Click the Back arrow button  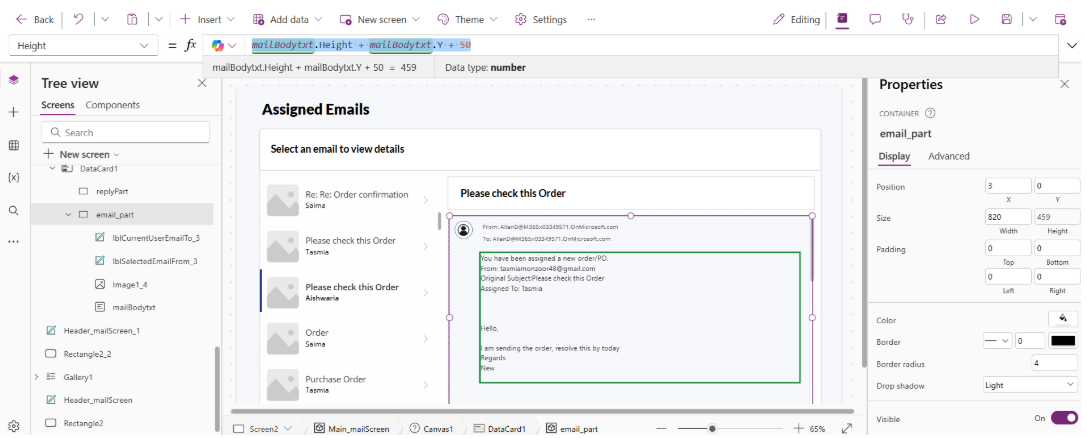point(35,19)
